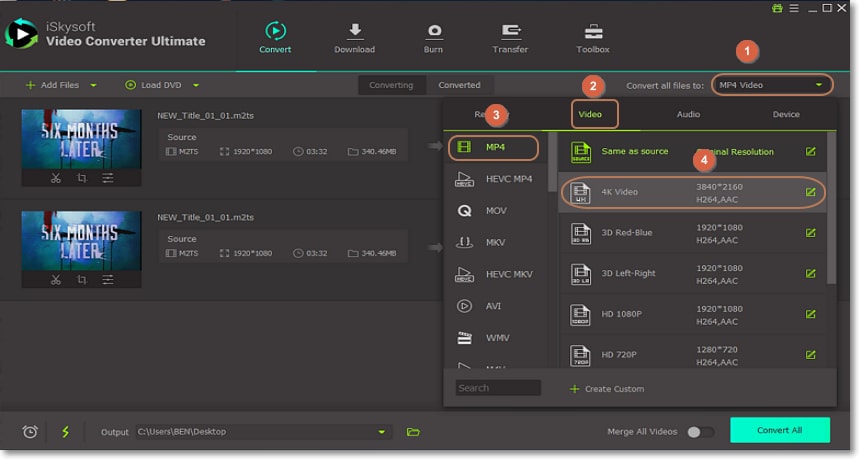Open the Burn section
This screenshot has width=859, height=459.
pyautogui.click(x=433, y=38)
